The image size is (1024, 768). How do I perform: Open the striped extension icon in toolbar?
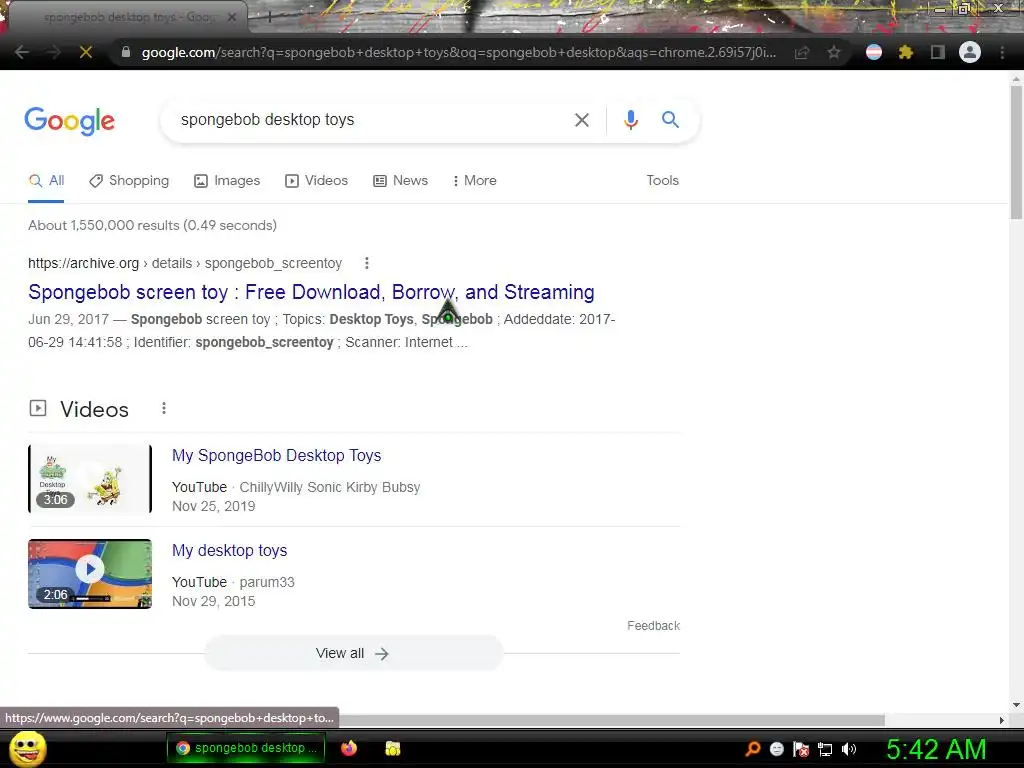click(x=874, y=52)
